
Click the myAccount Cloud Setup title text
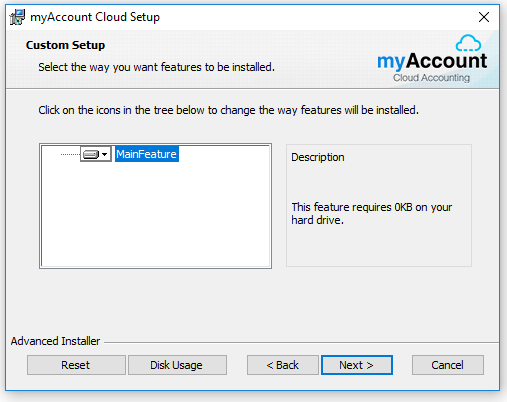point(95,17)
